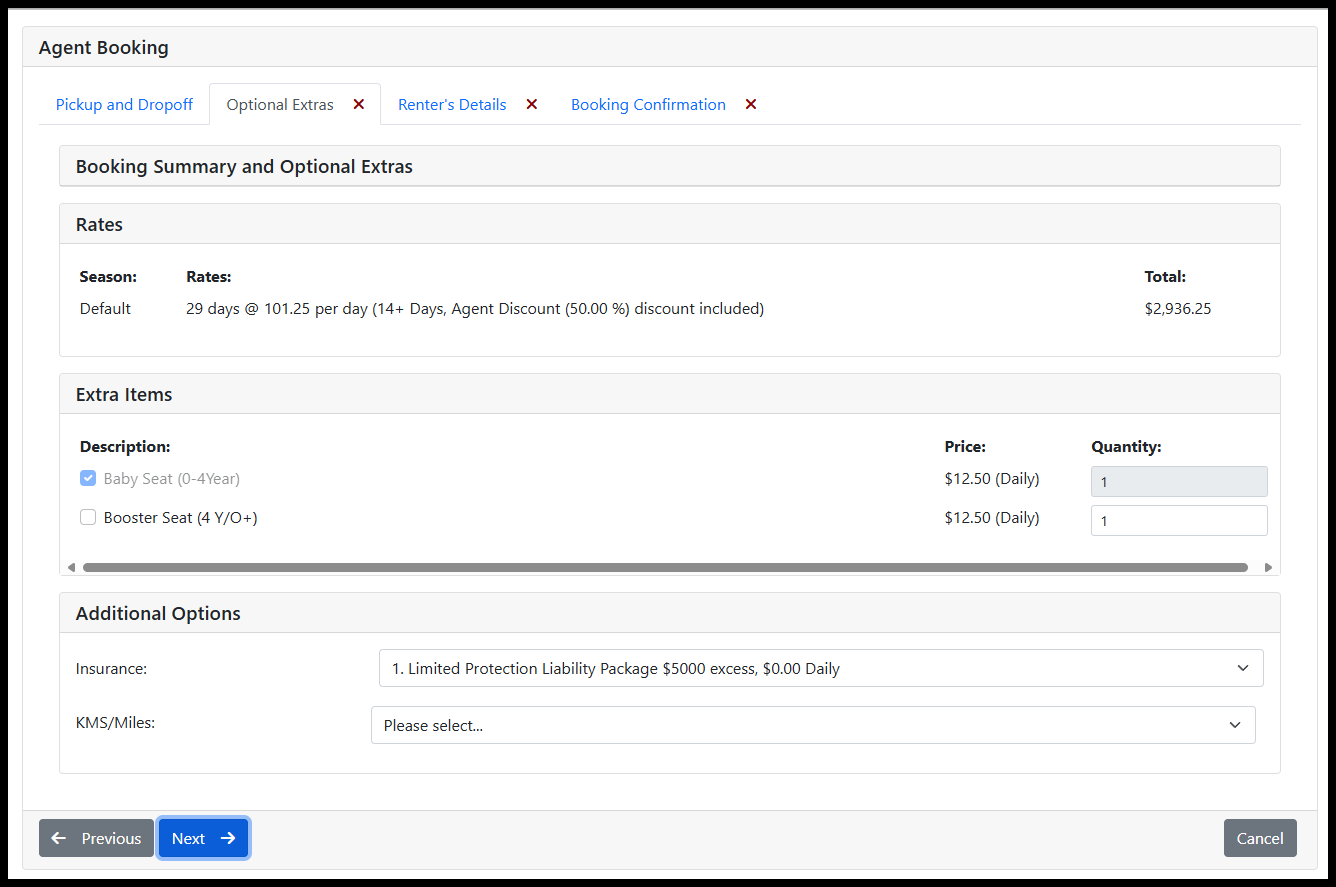Open the Insurance dropdown
1336x887 pixels.
click(821, 668)
